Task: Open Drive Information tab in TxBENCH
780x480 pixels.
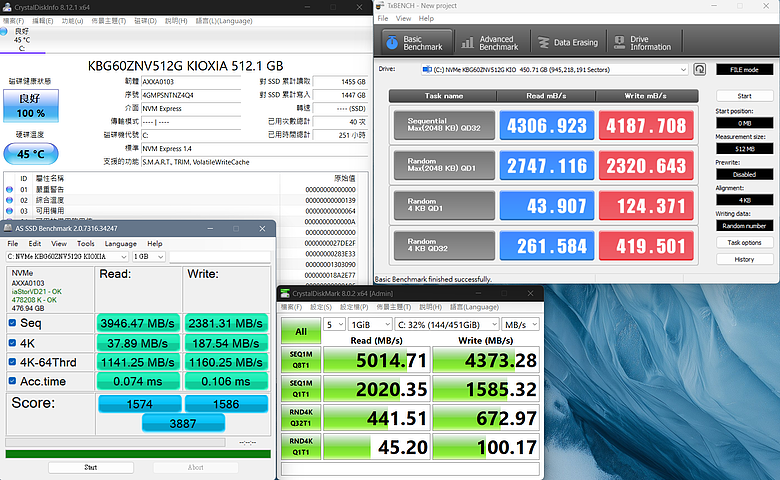Action: point(644,42)
